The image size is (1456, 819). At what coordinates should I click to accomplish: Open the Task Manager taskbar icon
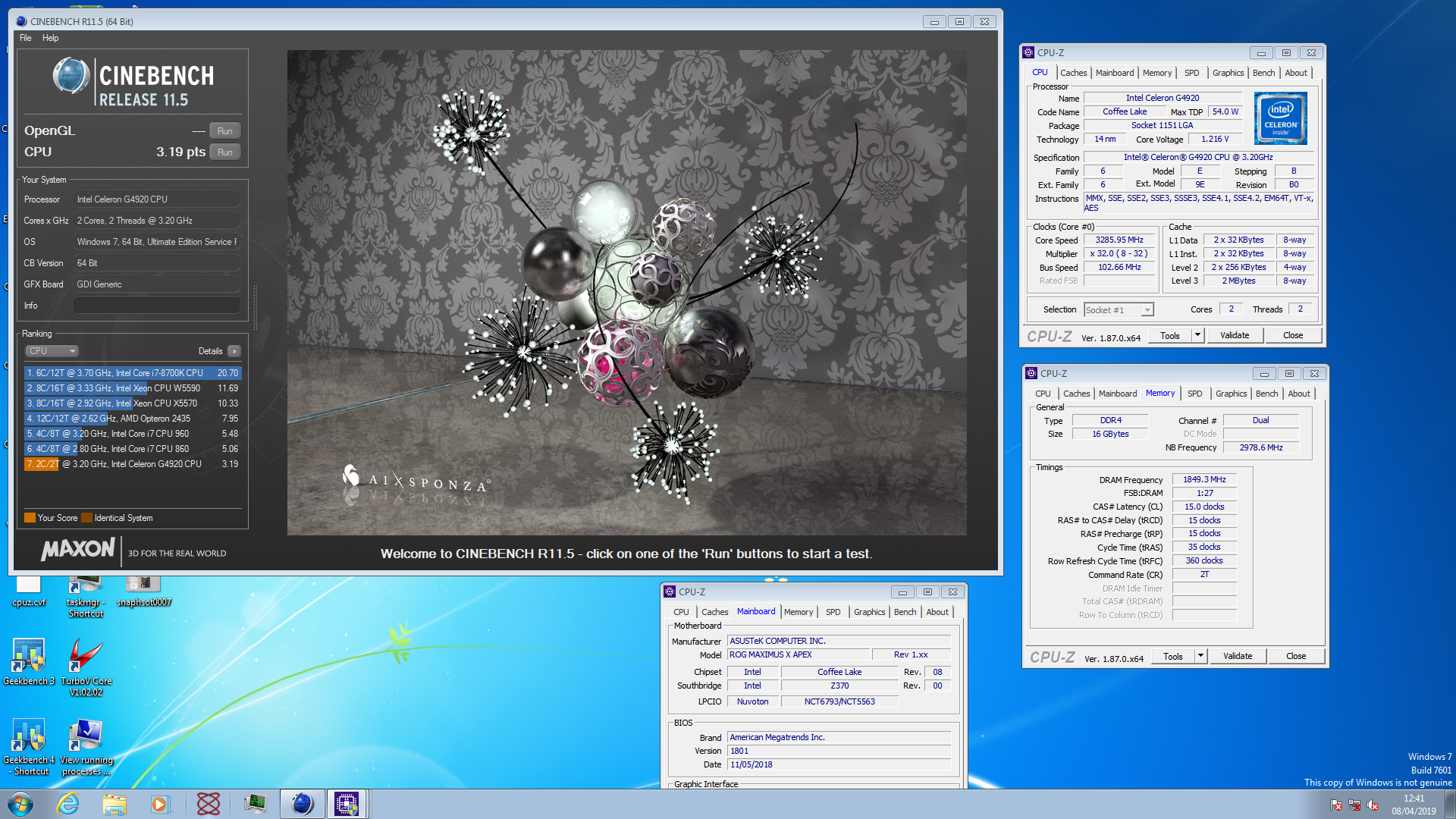(x=255, y=804)
